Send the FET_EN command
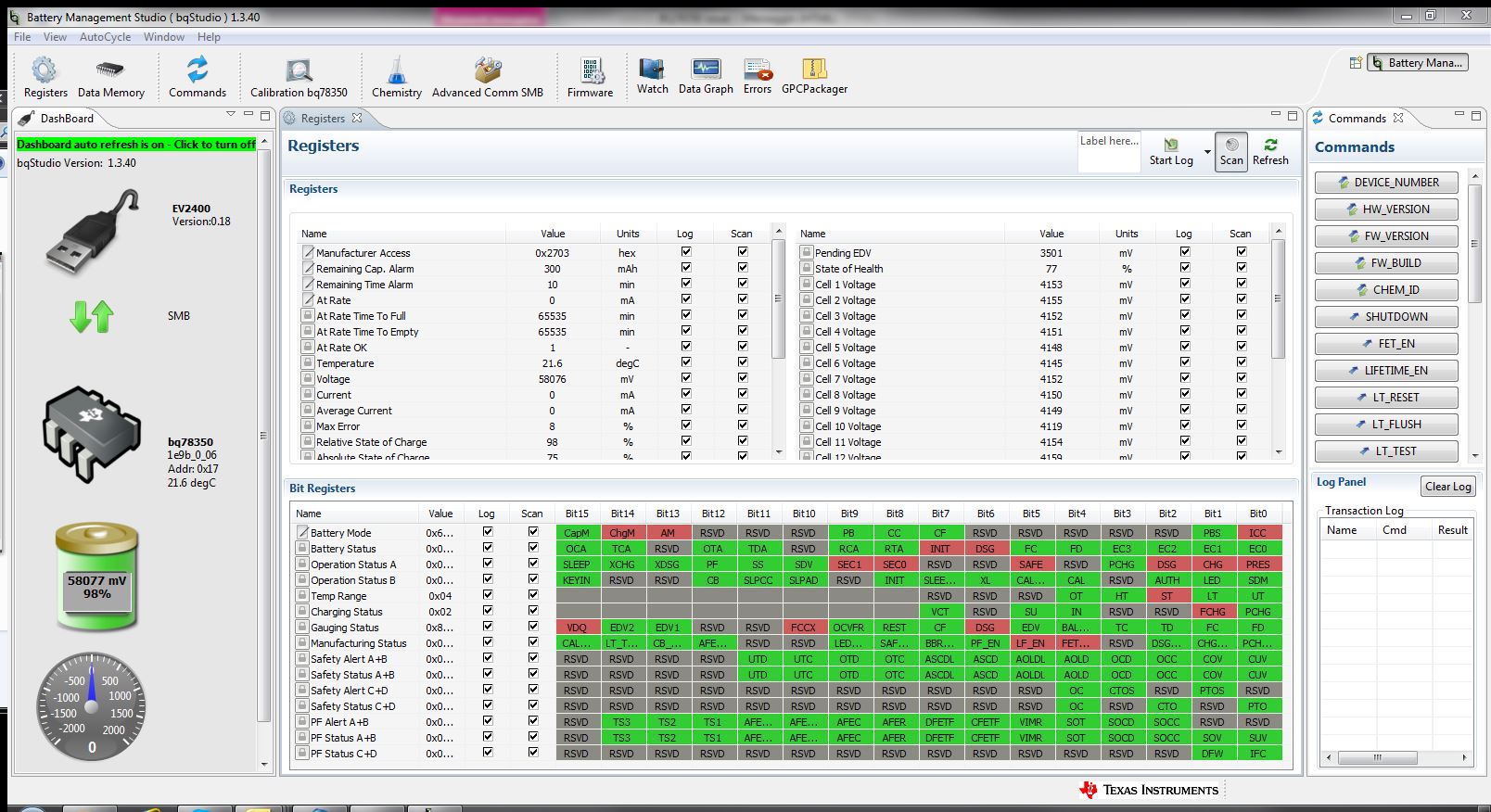The height and width of the screenshot is (812, 1491). pyautogui.click(x=1386, y=344)
